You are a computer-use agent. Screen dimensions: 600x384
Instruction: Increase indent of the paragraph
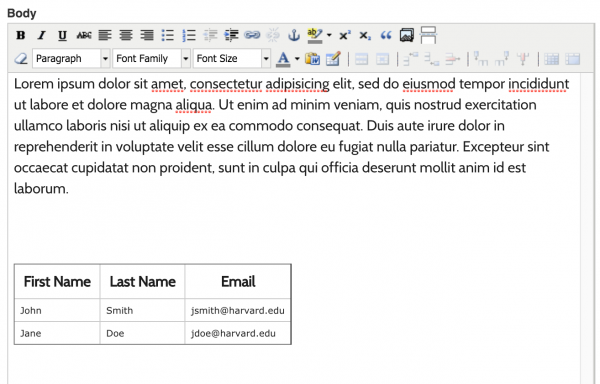231,35
